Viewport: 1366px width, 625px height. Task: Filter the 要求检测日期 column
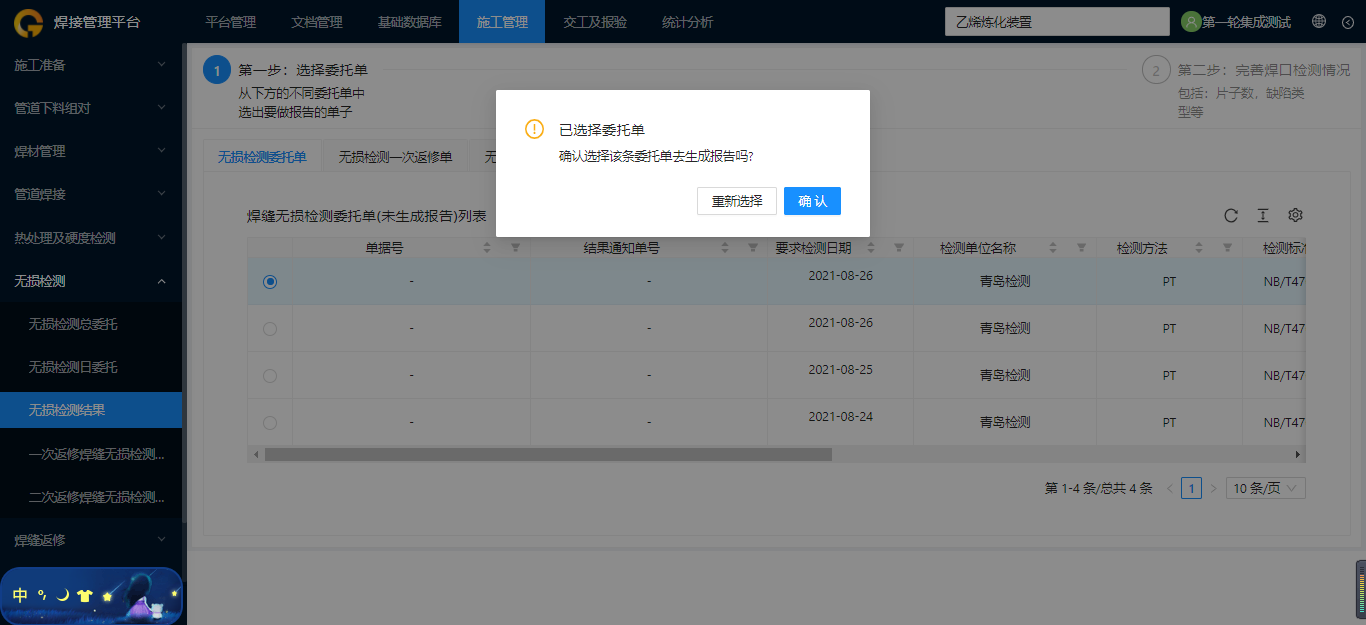coord(899,247)
